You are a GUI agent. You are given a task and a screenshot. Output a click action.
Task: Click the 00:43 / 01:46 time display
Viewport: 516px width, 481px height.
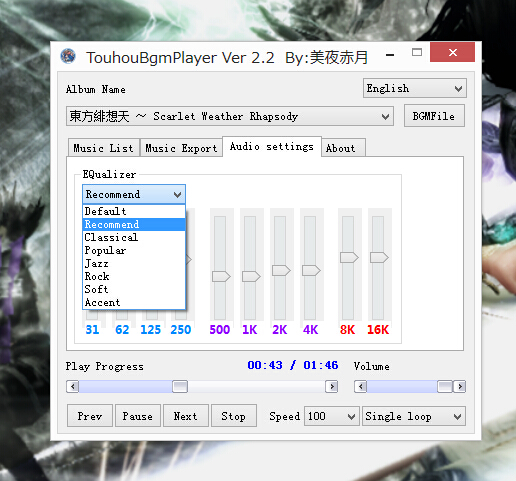293,365
